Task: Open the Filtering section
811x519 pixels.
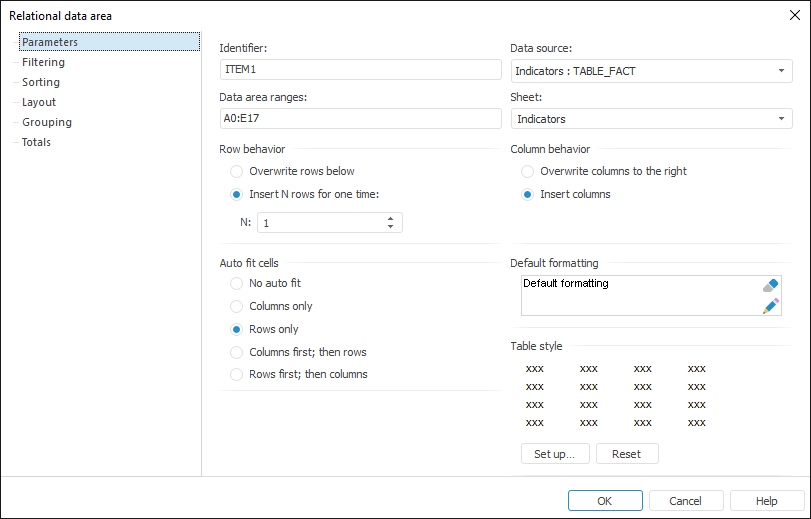Action: point(43,62)
